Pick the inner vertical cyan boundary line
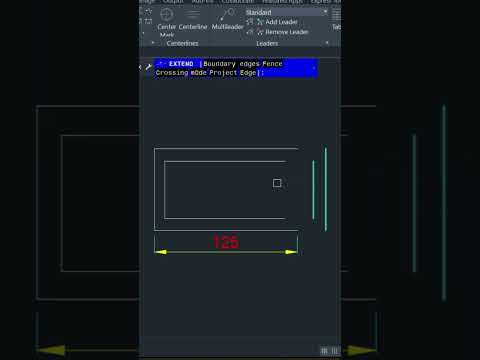Image resolution: width=480 pixels, height=360 pixels. (x=313, y=190)
